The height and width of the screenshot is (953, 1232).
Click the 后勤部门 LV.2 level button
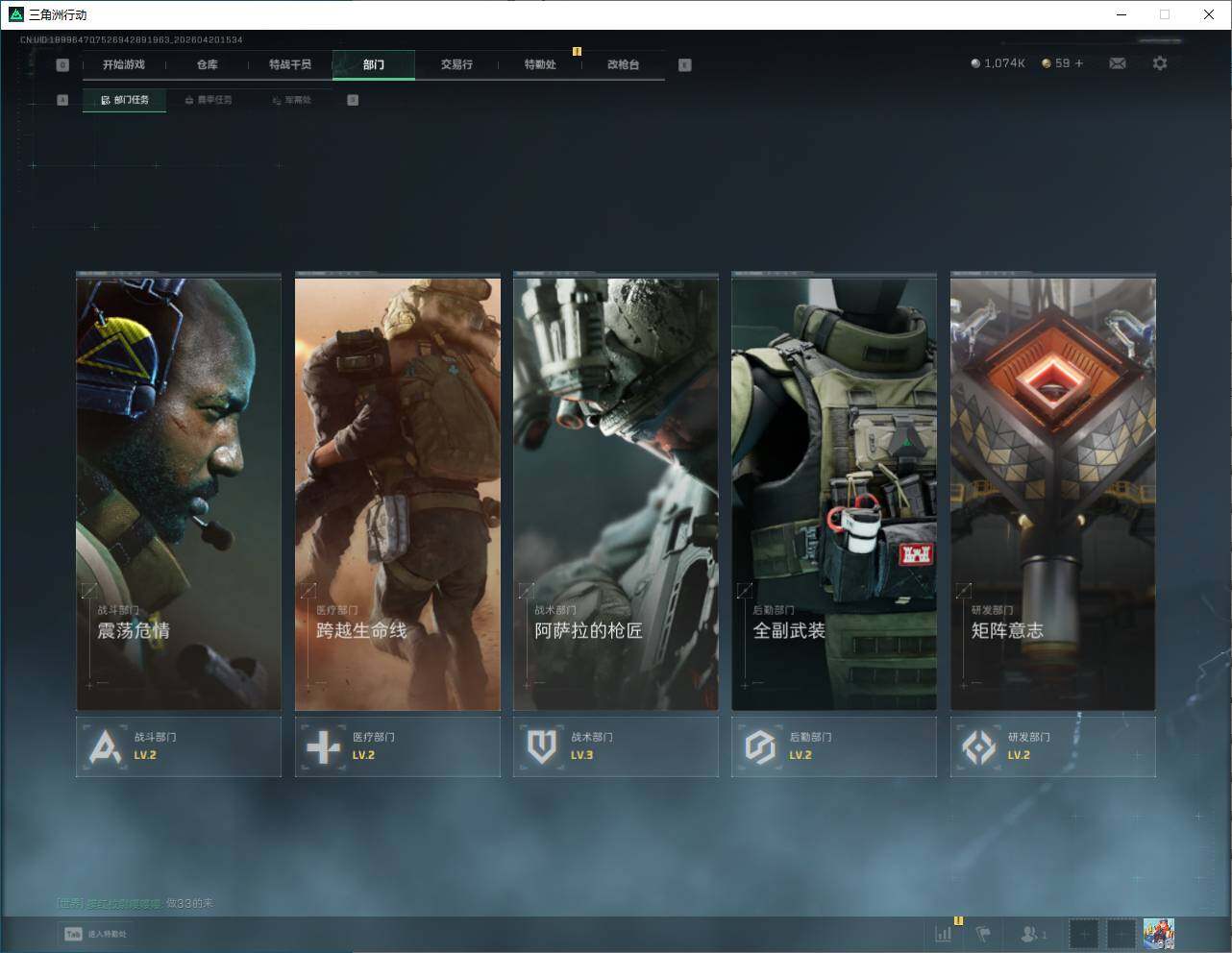coord(834,746)
